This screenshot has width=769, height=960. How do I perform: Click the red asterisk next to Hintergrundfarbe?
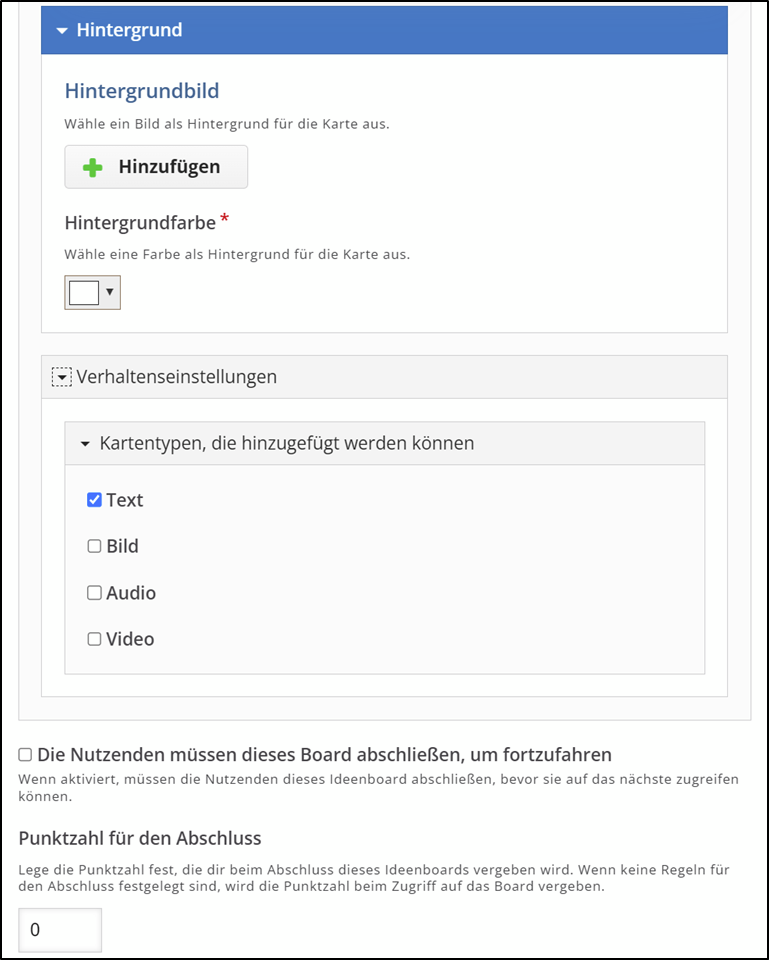pos(224,219)
